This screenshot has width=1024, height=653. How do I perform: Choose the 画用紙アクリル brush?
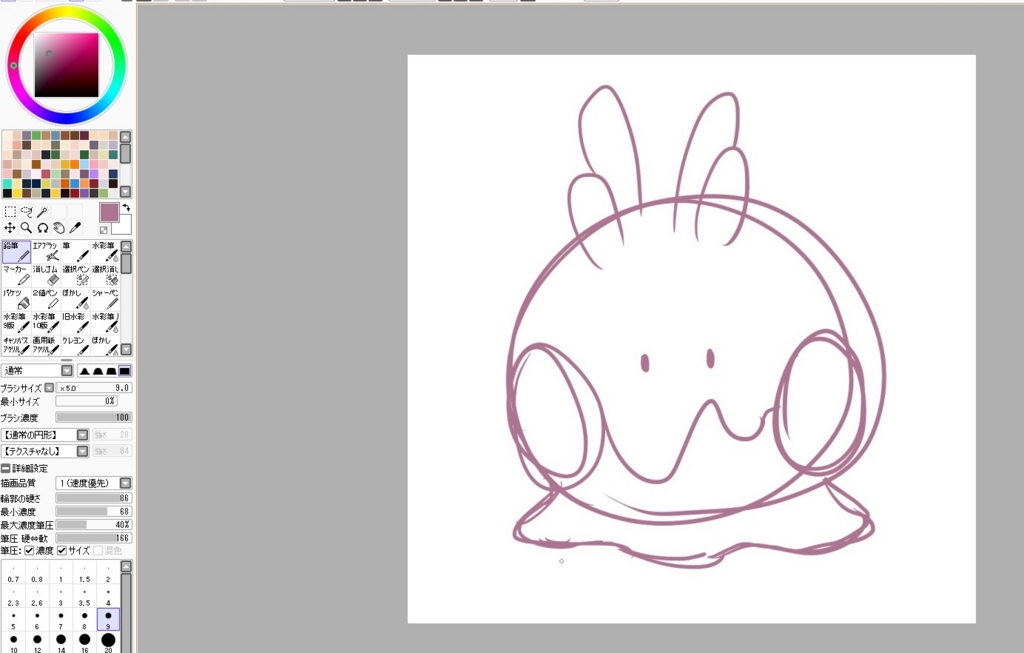point(46,345)
